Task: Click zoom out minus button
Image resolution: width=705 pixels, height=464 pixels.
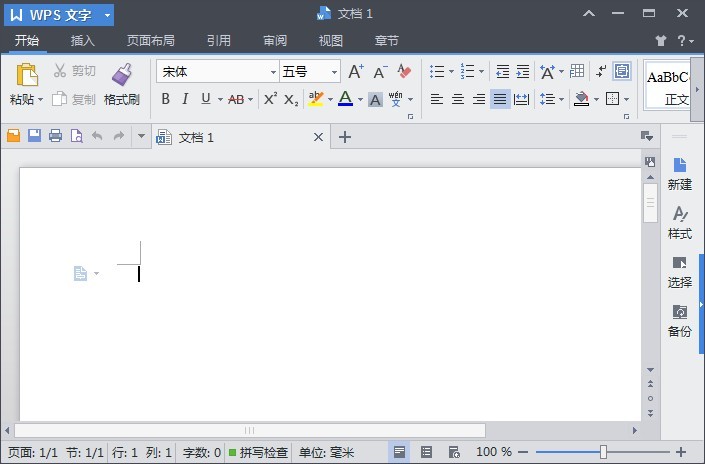Action: 523,452
